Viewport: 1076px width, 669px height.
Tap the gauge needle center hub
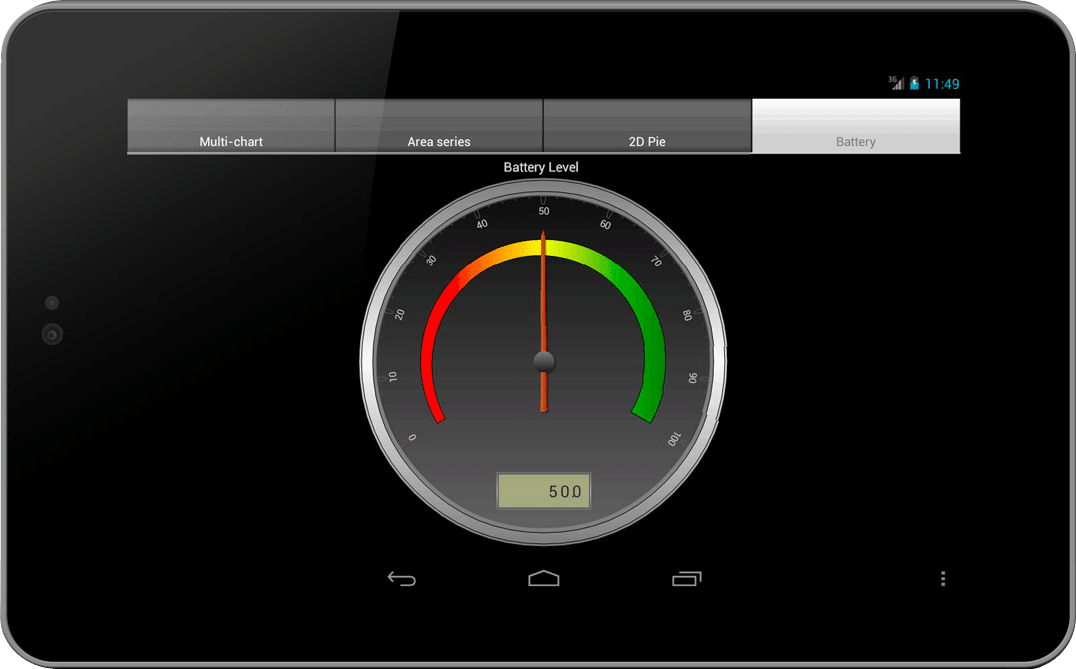[543, 360]
